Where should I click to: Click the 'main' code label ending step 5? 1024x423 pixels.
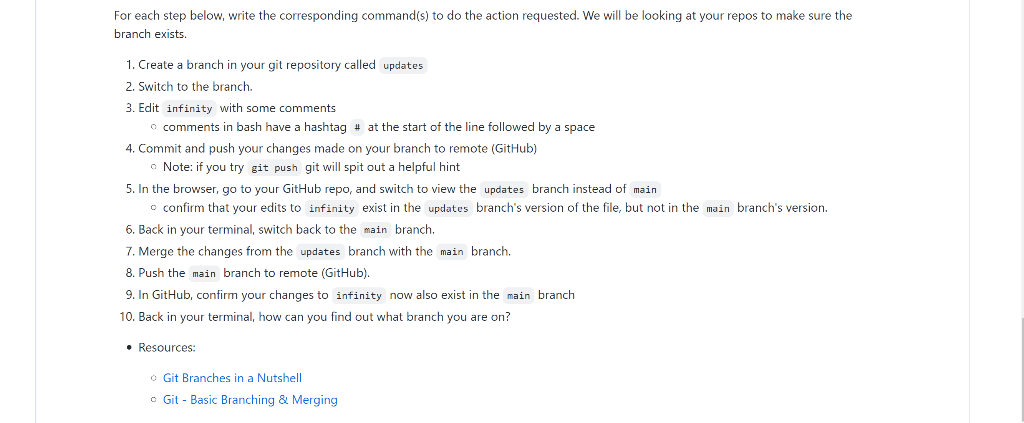[645, 190]
